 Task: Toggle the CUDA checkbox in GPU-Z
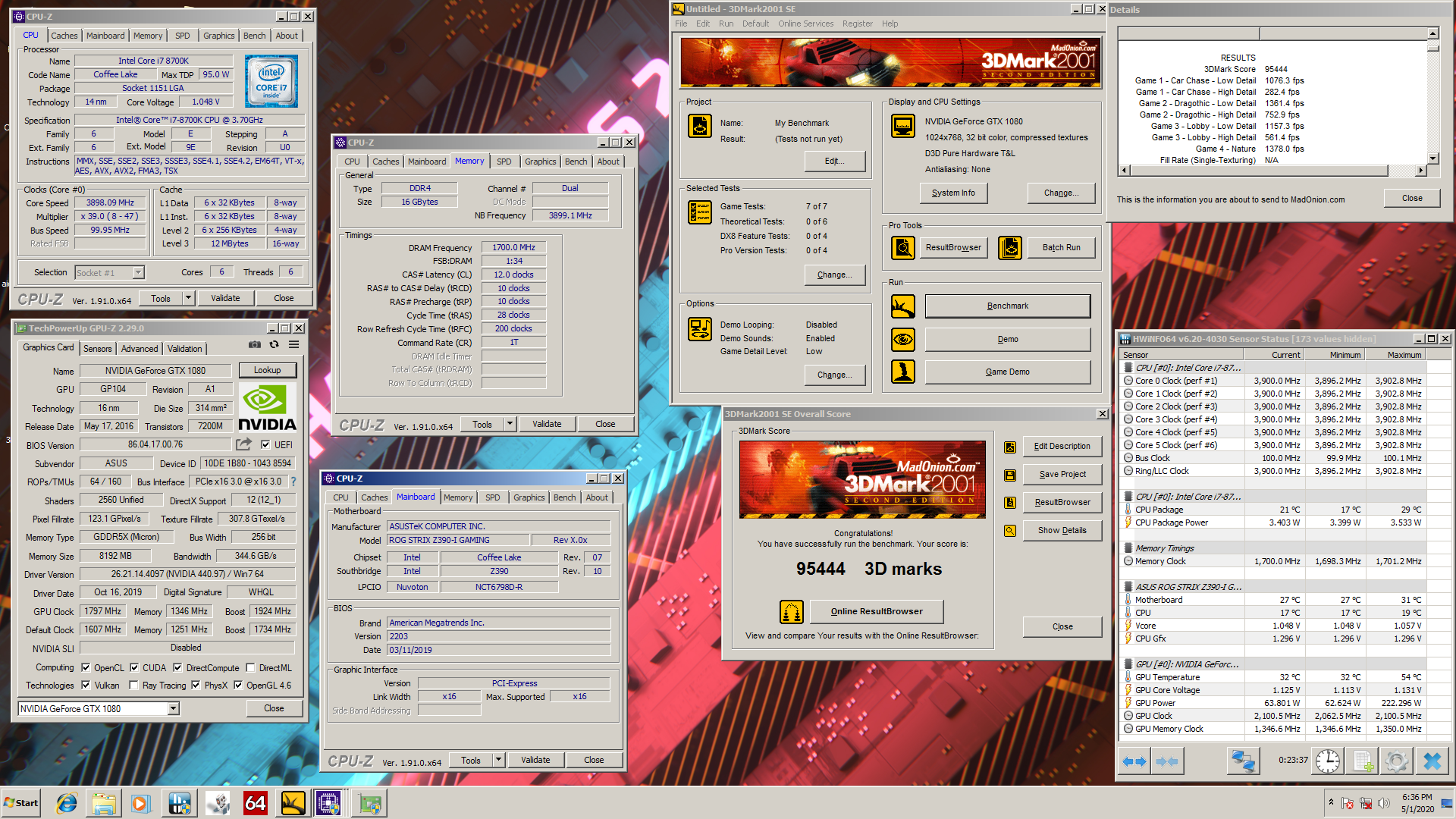coord(134,668)
